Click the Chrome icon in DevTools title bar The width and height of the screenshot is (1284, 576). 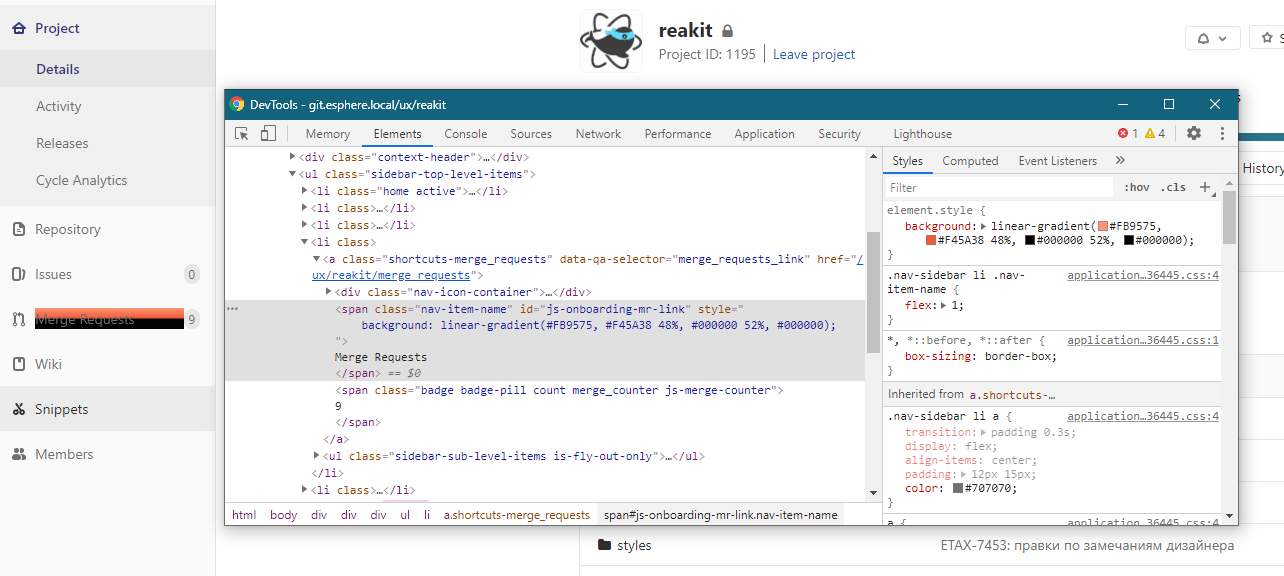pos(237,104)
